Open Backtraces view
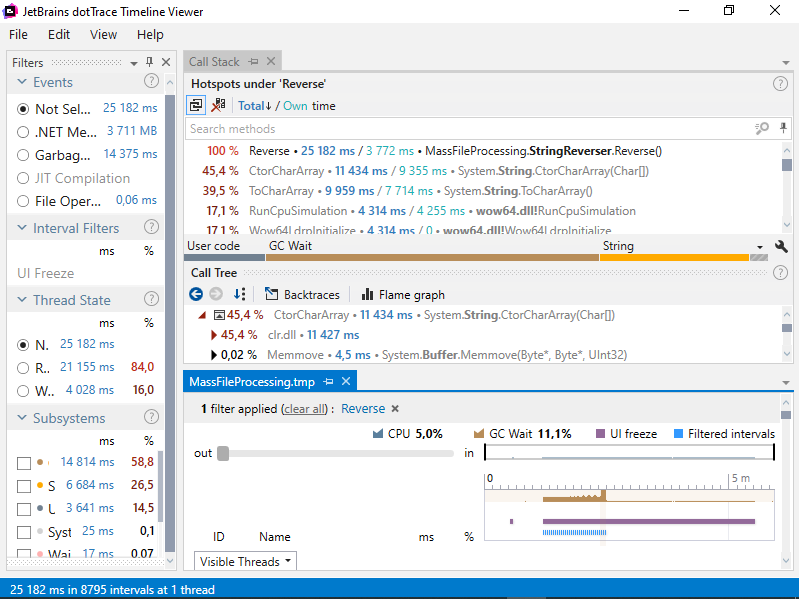 pyautogui.click(x=302, y=294)
